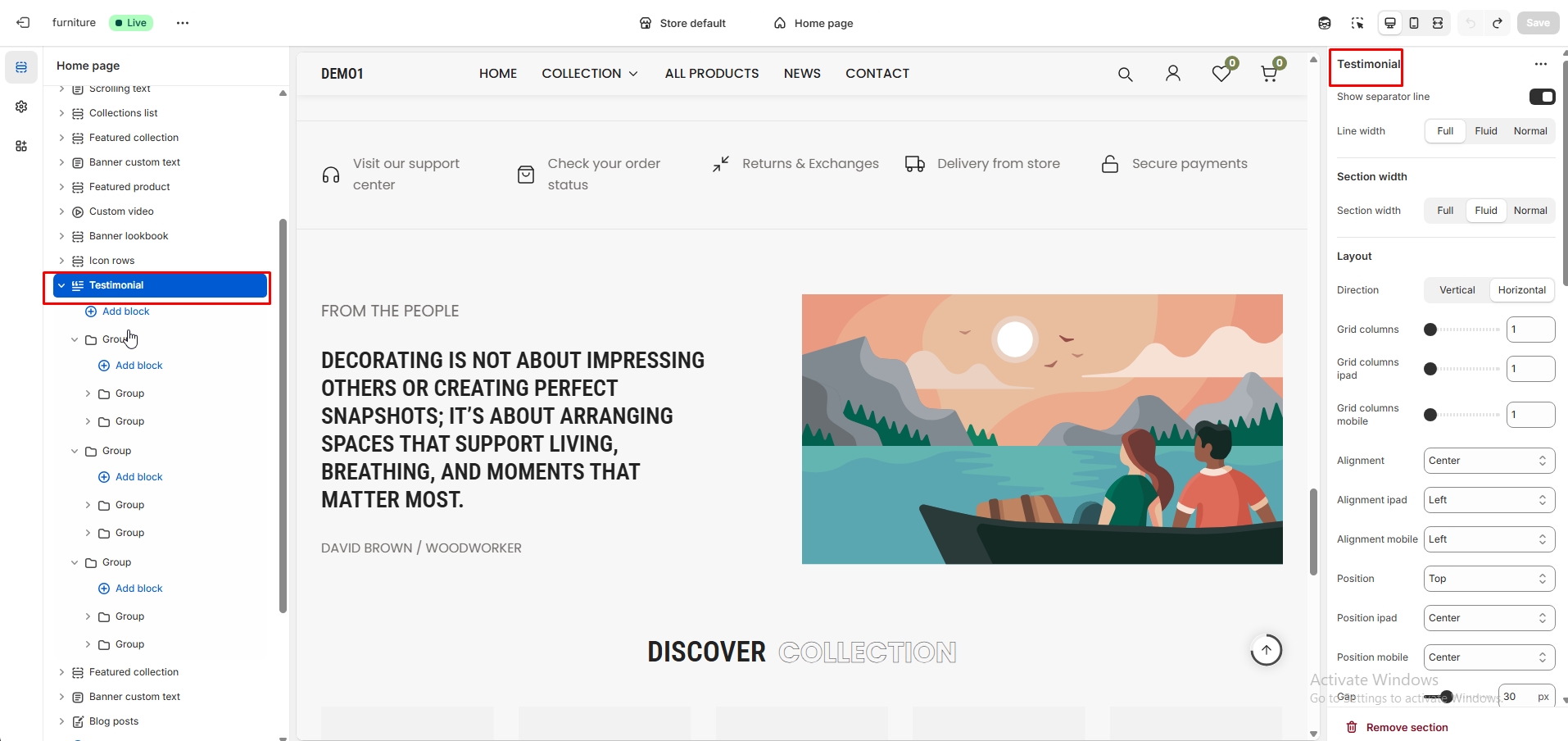This screenshot has height=741, width=1568.
Task: Click the wishlist heart icon
Action: 1221,74
